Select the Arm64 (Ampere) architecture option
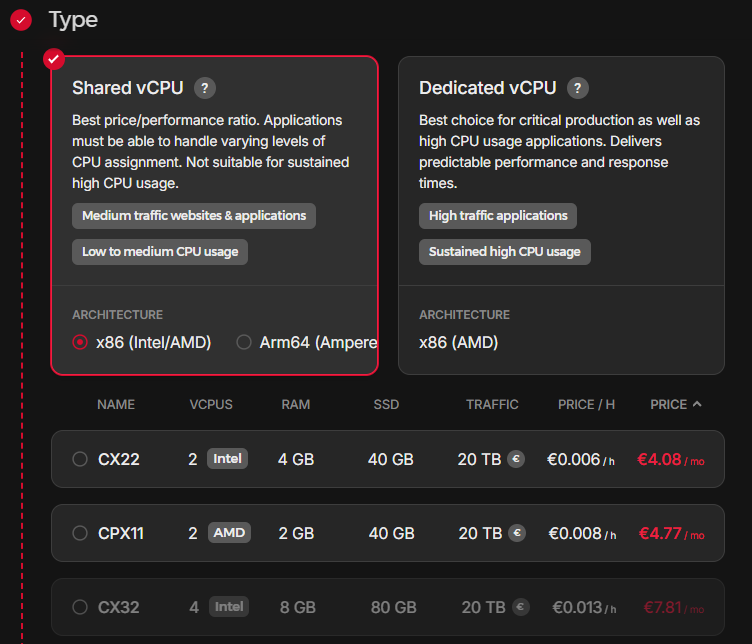The image size is (752, 644). pos(244,342)
